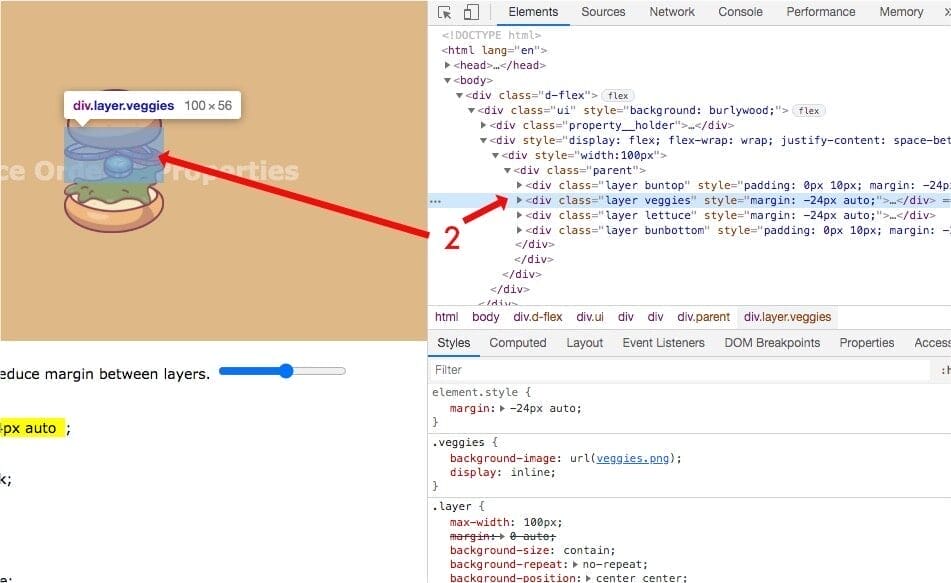Expand the margin shorthand in element.style

(503, 408)
